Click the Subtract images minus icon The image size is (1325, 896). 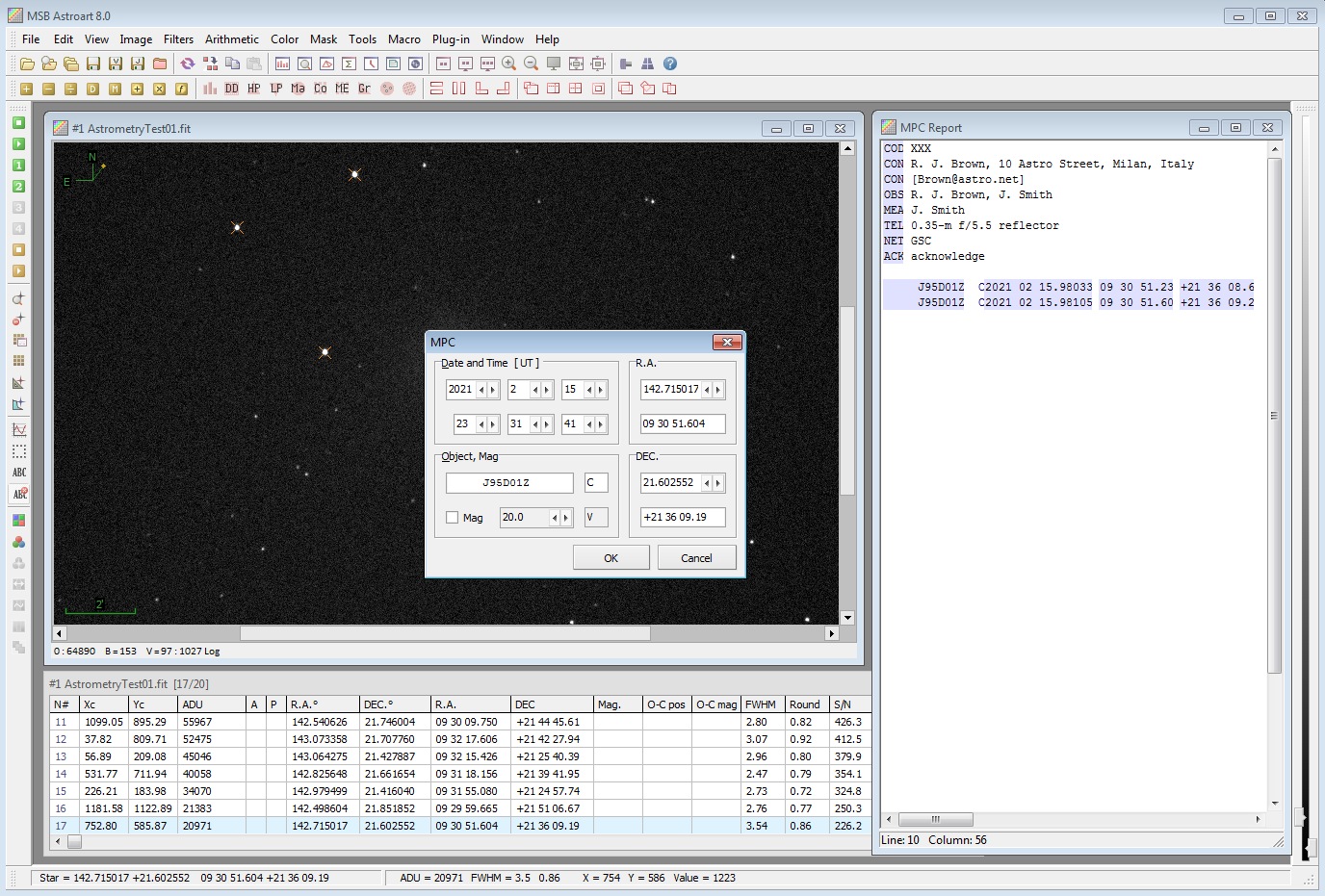tap(48, 89)
